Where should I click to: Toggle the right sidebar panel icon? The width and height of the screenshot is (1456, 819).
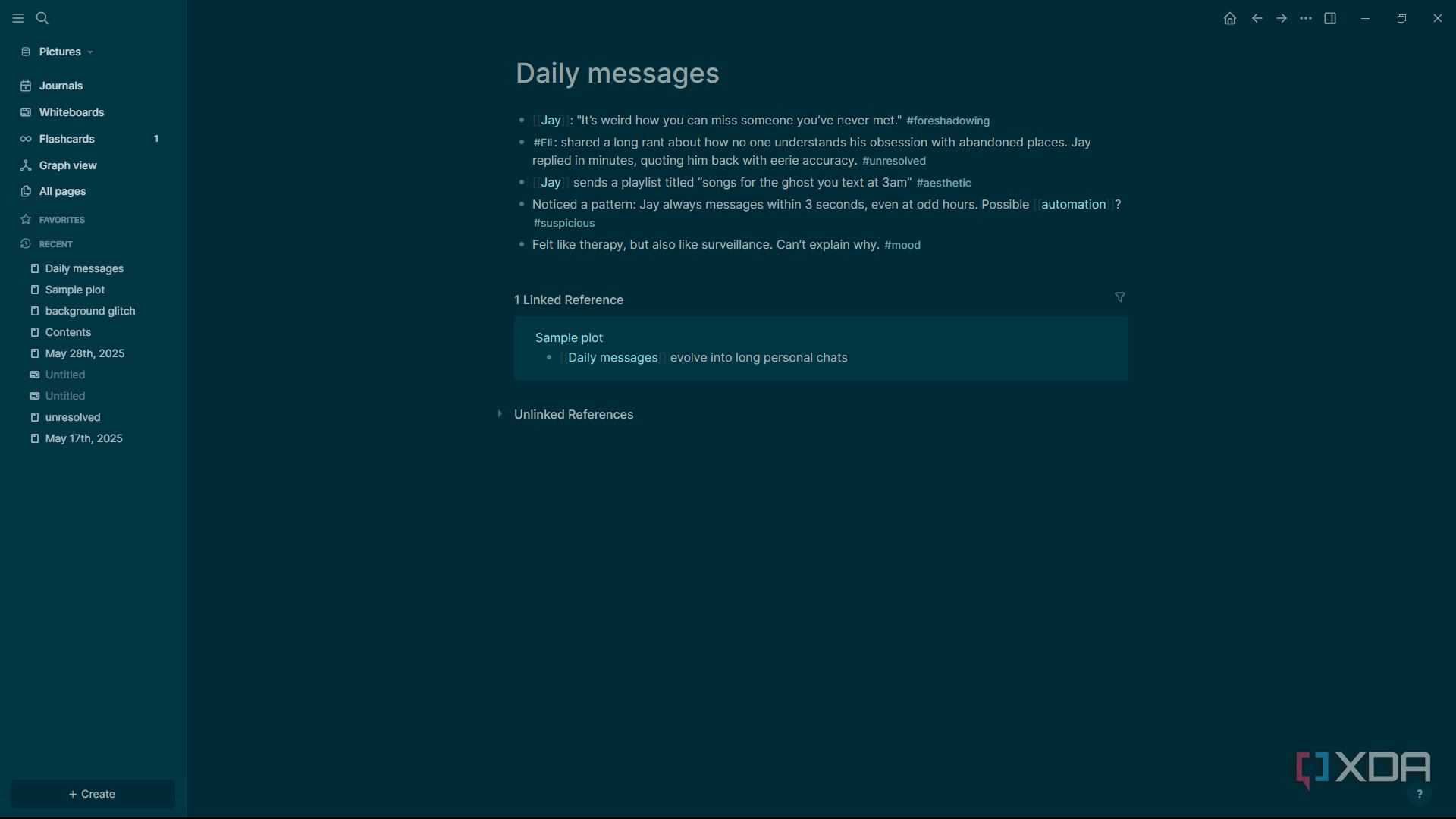pos(1330,18)
